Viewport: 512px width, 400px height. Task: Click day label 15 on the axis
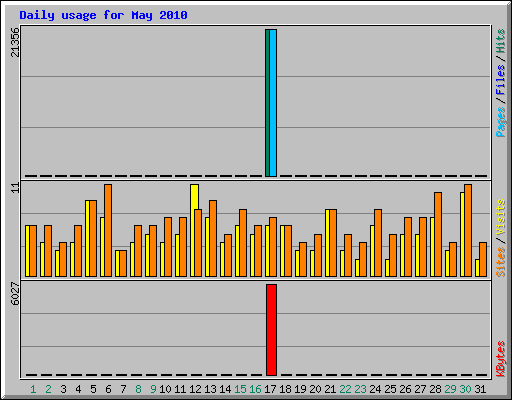[x=240, y=389]
